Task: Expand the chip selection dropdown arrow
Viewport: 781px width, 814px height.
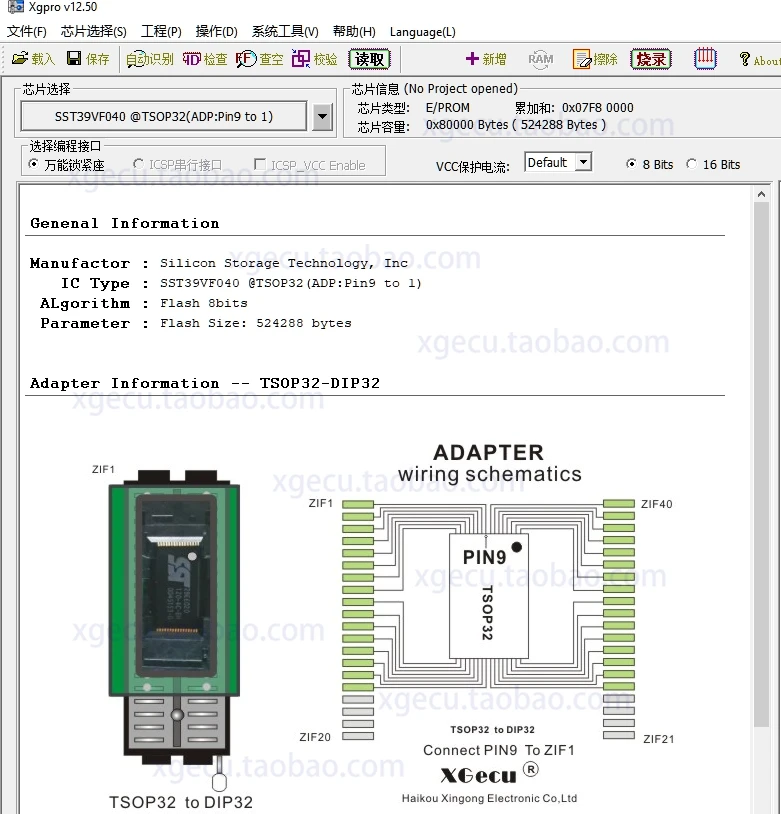Action: point(322,117)
